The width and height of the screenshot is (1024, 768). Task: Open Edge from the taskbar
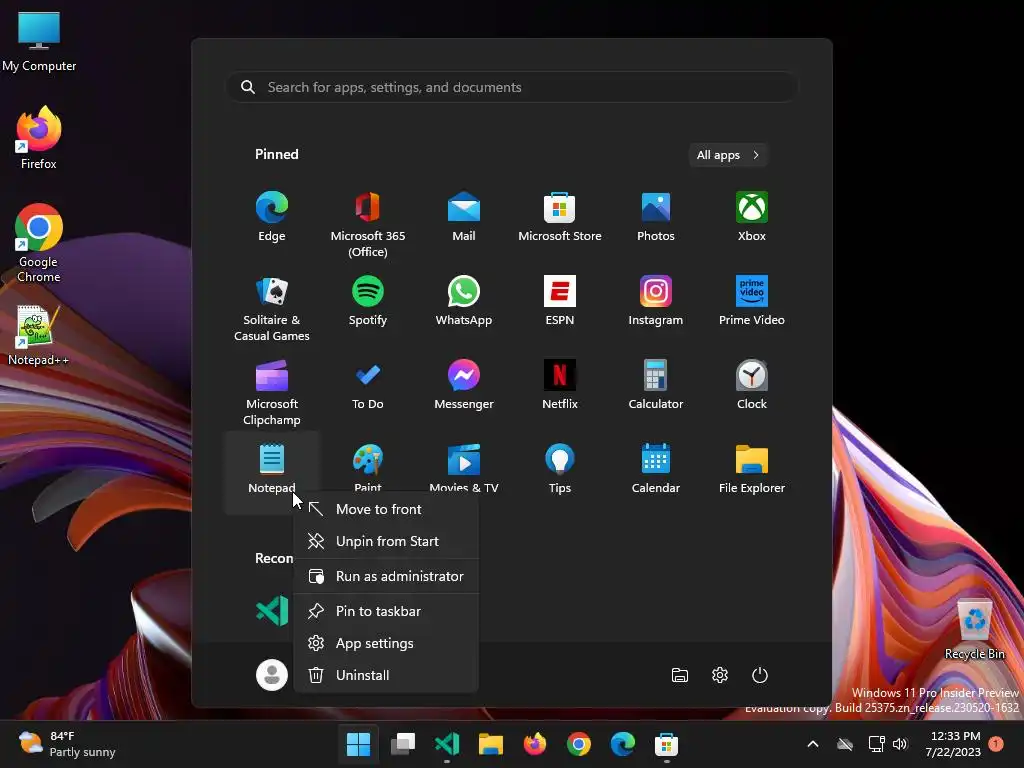pyautogui.click(x=623, y=744)
